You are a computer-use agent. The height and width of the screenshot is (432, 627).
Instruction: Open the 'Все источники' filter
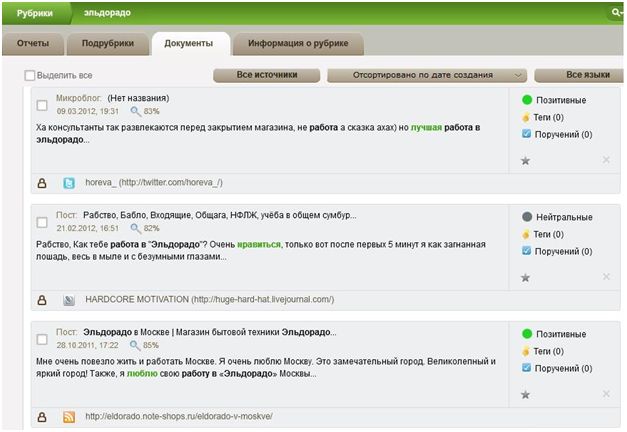click(x=267, y=75)
